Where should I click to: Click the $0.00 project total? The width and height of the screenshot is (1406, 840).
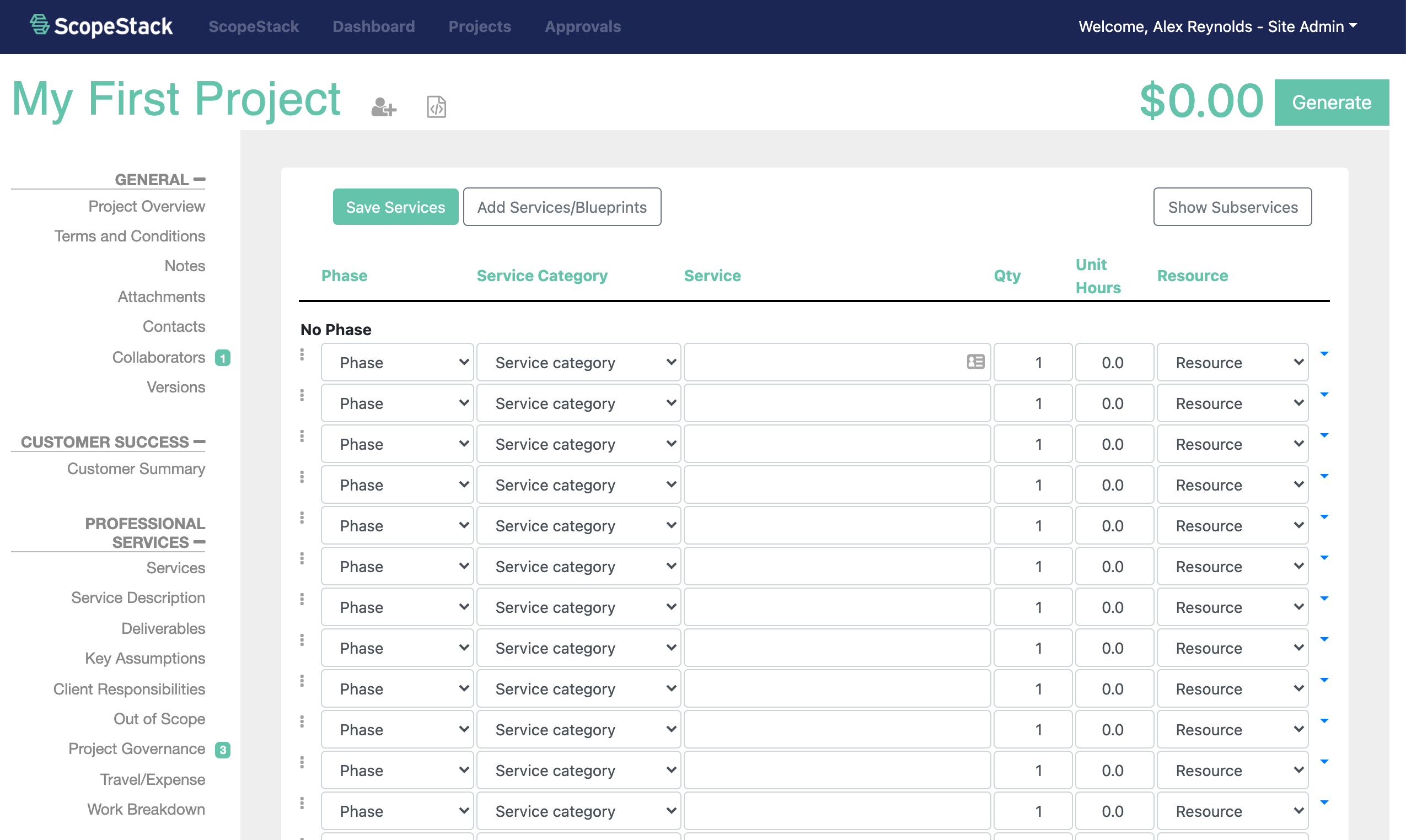pyautogui.click(x=1201, y=101)
